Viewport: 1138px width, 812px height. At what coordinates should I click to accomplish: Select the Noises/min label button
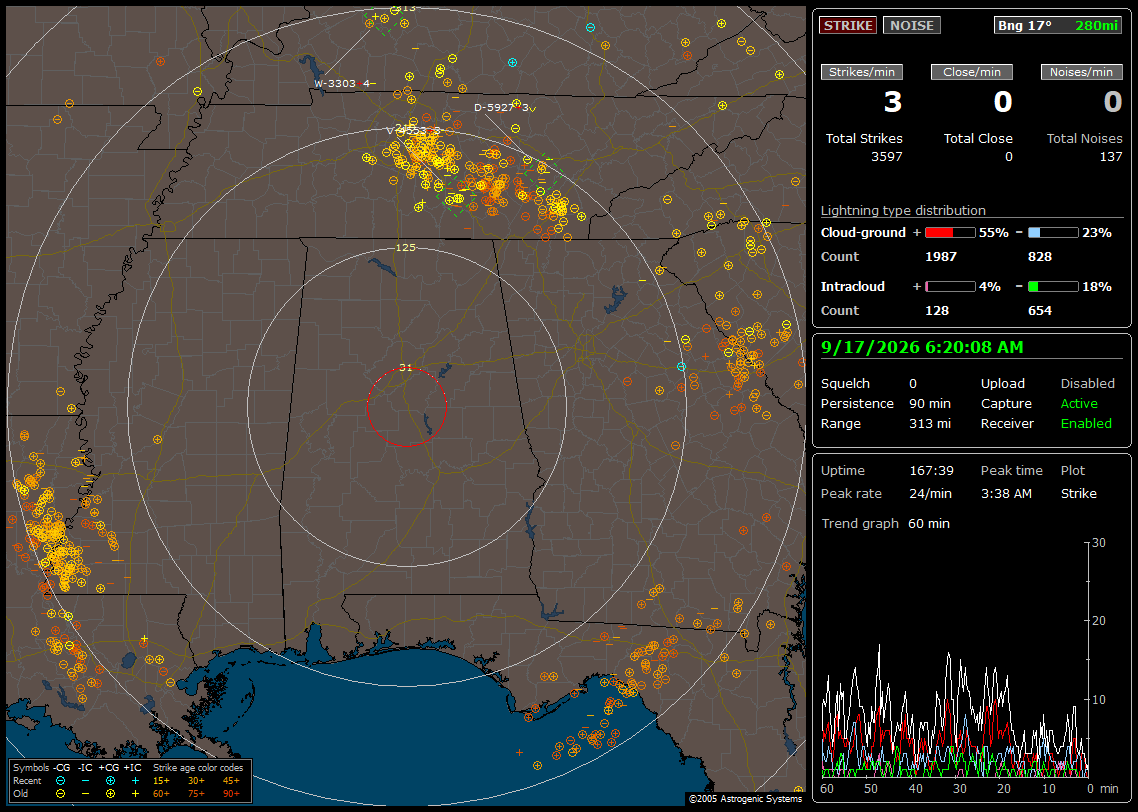(x=1081, y=72)
